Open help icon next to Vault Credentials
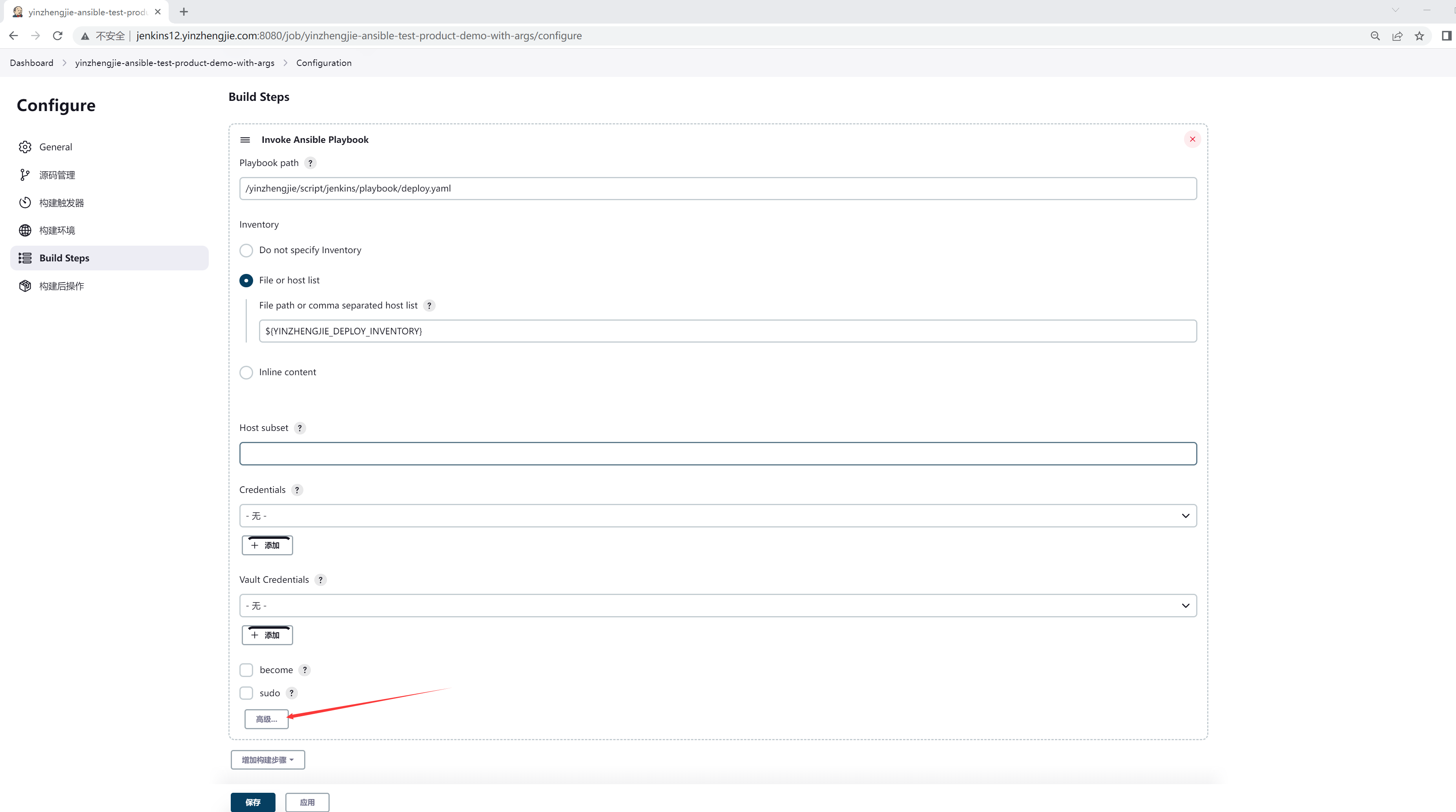The height and width of the screenshot is (812, 1456). [x=321, y=580]
